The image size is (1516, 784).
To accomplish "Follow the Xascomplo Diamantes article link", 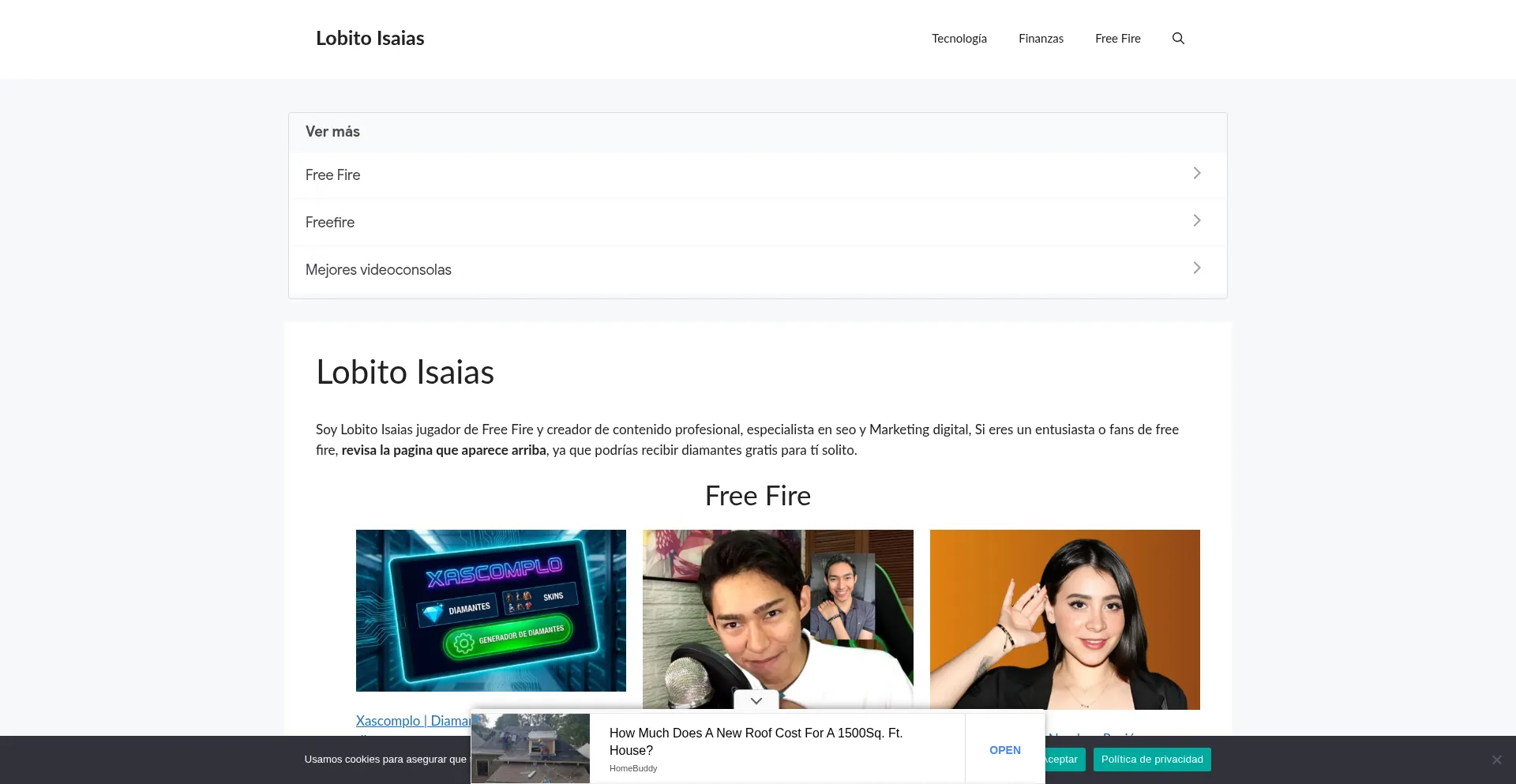I will point(413,721).
